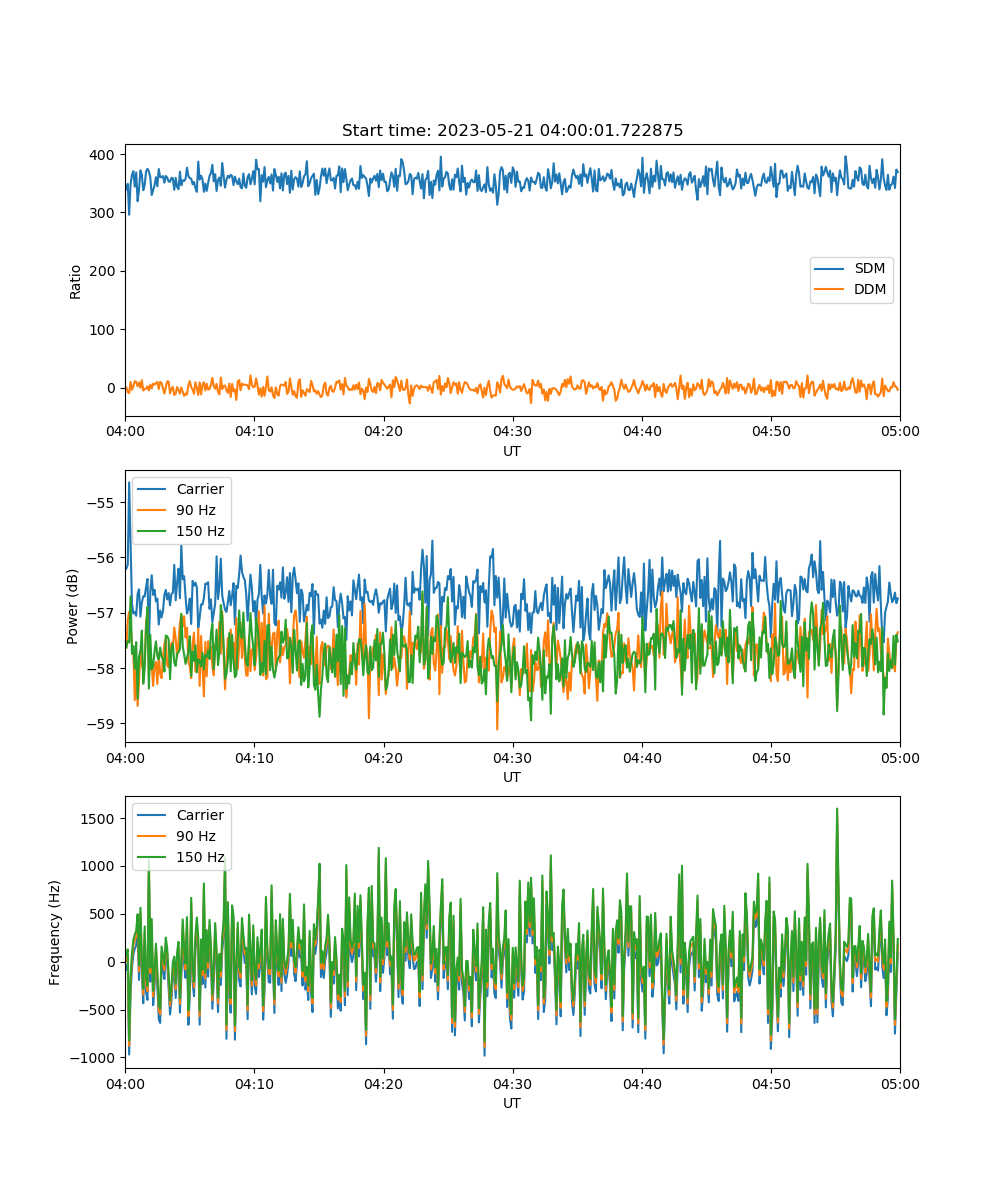Click the 400 tick on the Ratio axis
The width and height of the screenshot is (1000, 1200).
click(104, 155)
